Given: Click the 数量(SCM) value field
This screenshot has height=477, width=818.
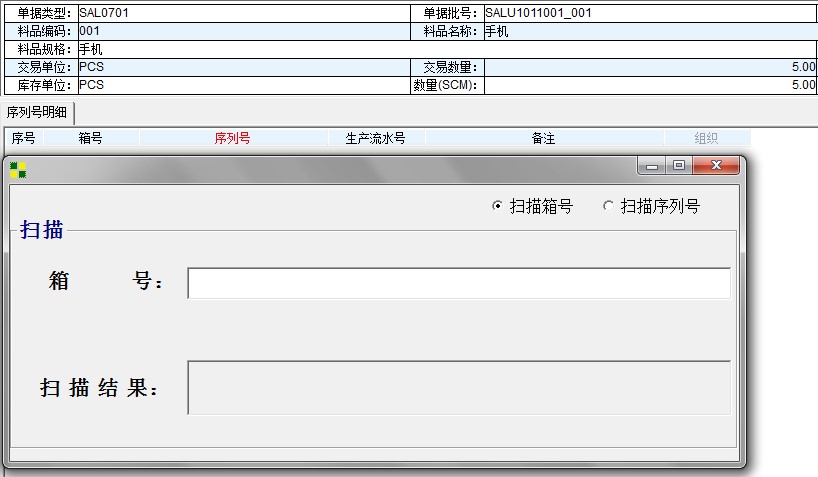Looking at the screenshot, I should 650,85.
